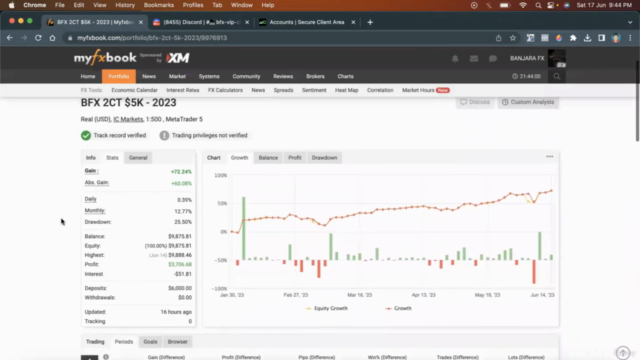The width and height of the screenshot is (640, 360).
Task: Open the Brokers nav item
Action: pos(315,76)
